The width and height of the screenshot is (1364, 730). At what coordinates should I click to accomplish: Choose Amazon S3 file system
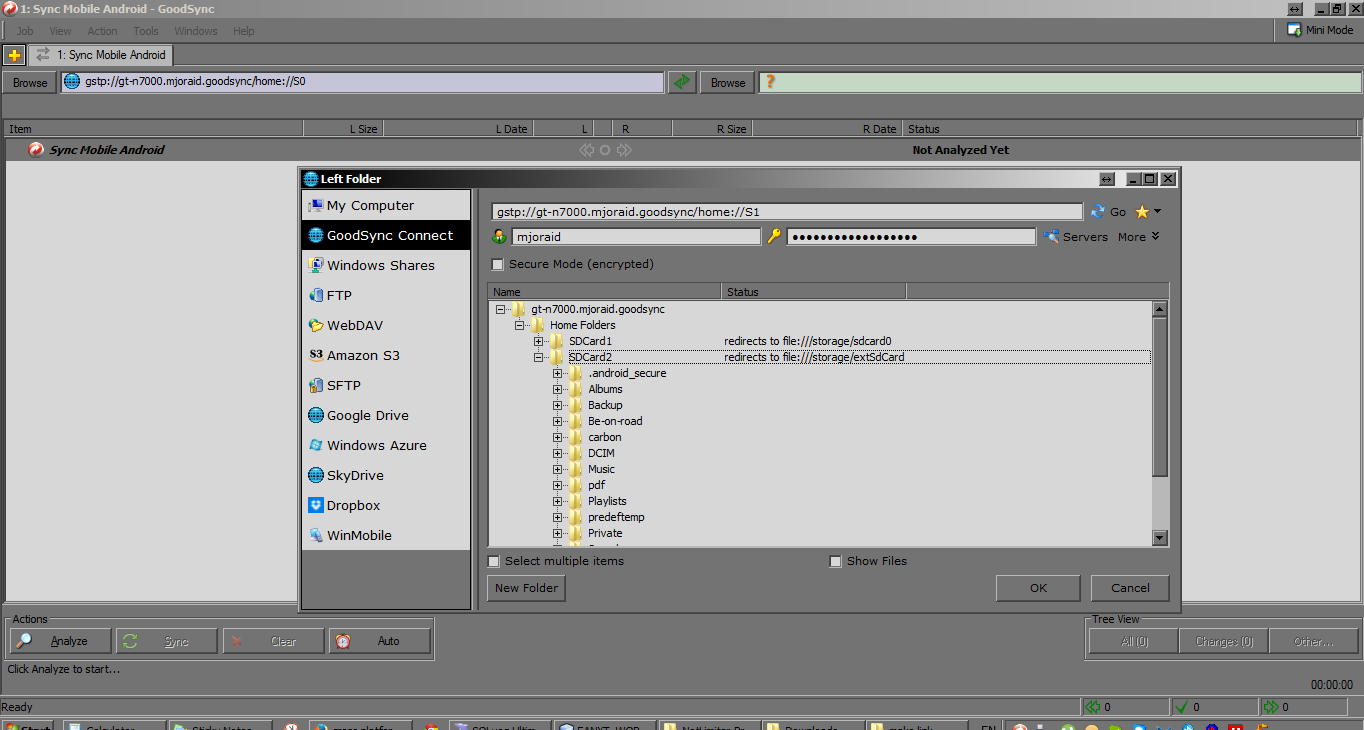coord(385,355)
